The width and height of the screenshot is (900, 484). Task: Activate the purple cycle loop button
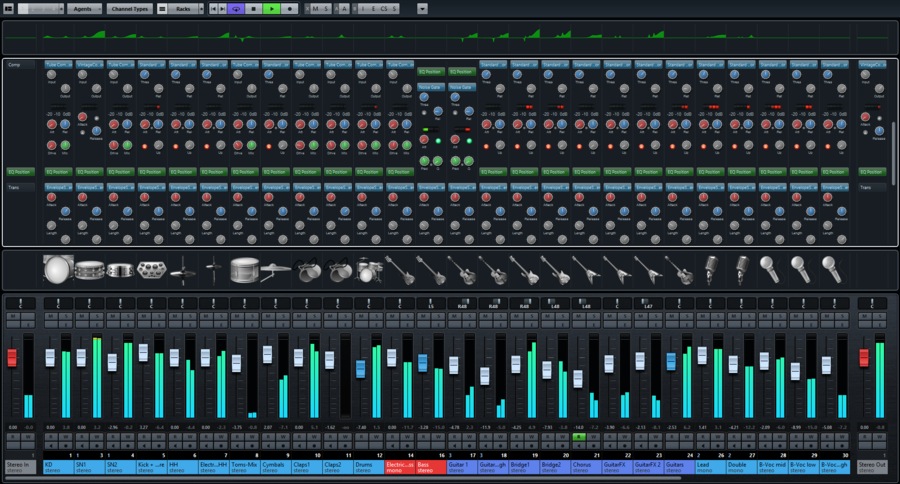[x=235, y=8]
